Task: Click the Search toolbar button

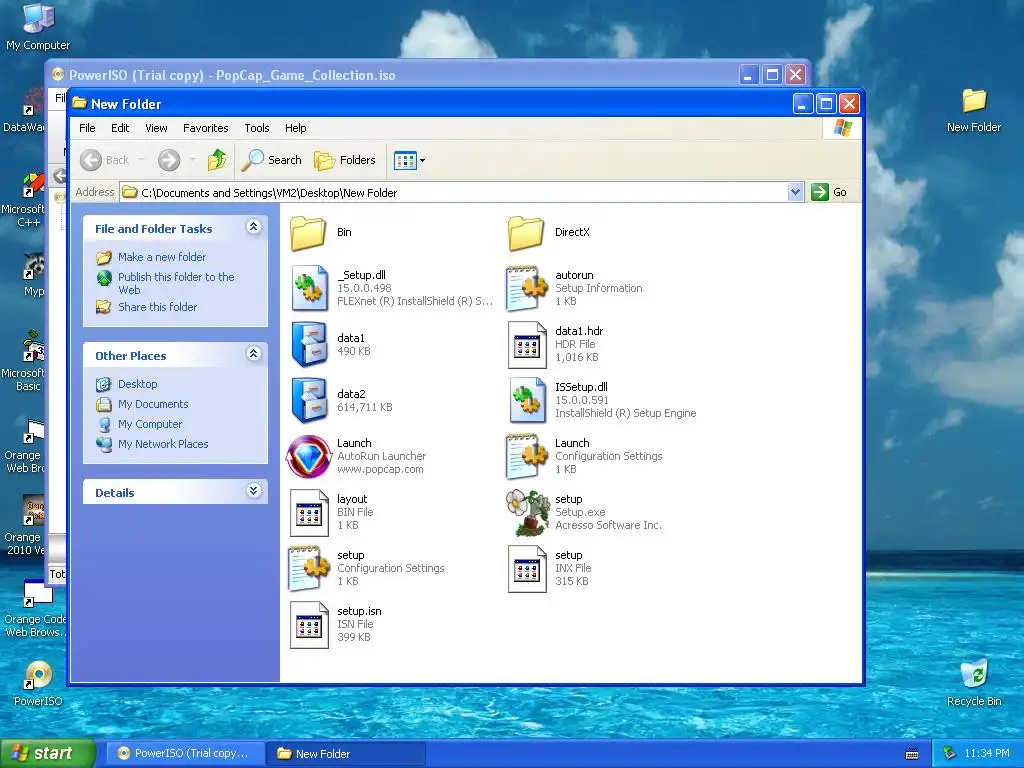Action: (x=272, y=160)
